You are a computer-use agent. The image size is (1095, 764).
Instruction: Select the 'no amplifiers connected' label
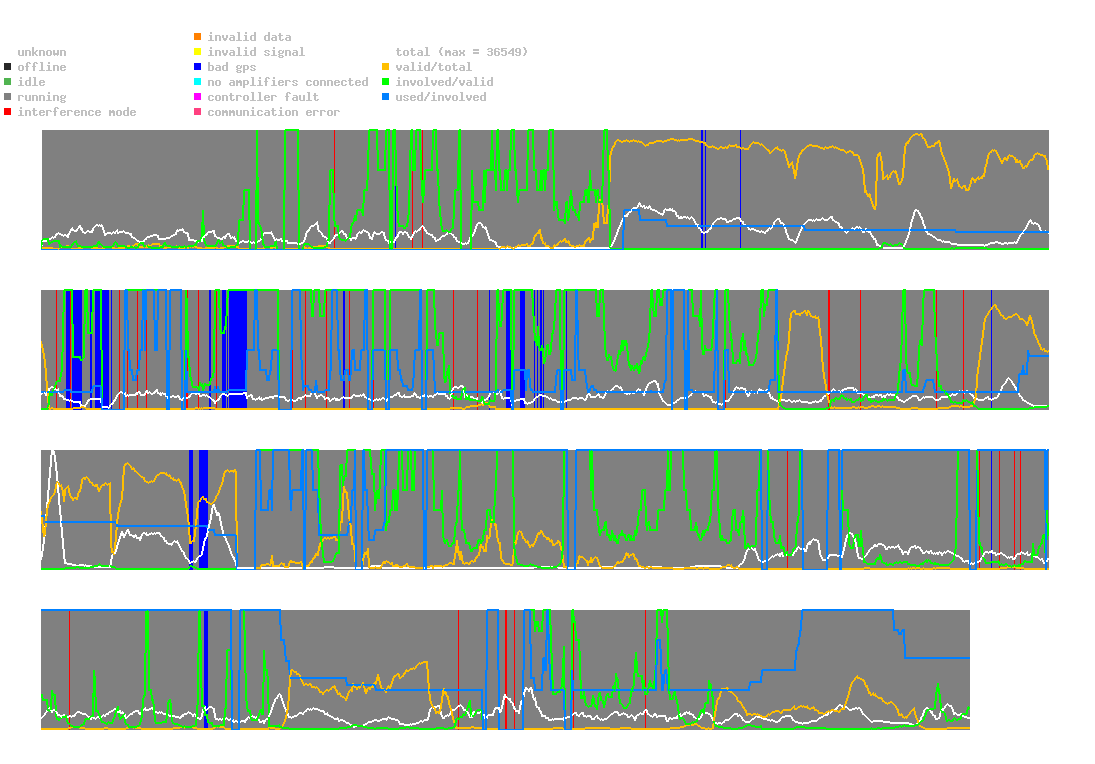288,82
